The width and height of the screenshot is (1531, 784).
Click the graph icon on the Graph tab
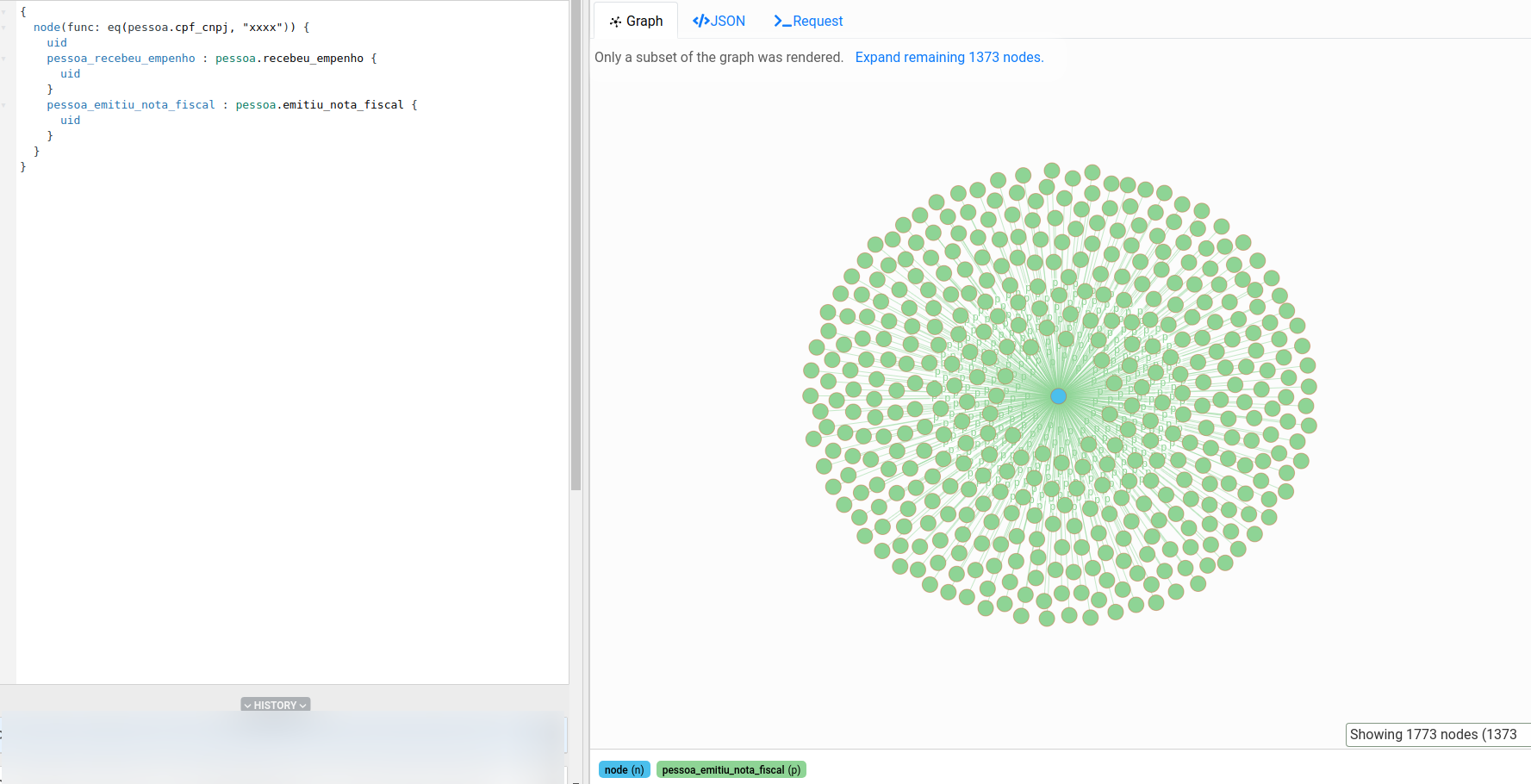615,20
